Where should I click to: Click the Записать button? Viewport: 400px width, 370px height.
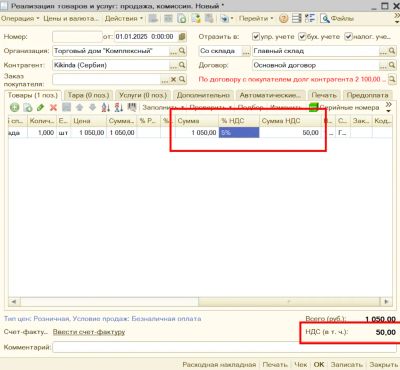(347, 364)
